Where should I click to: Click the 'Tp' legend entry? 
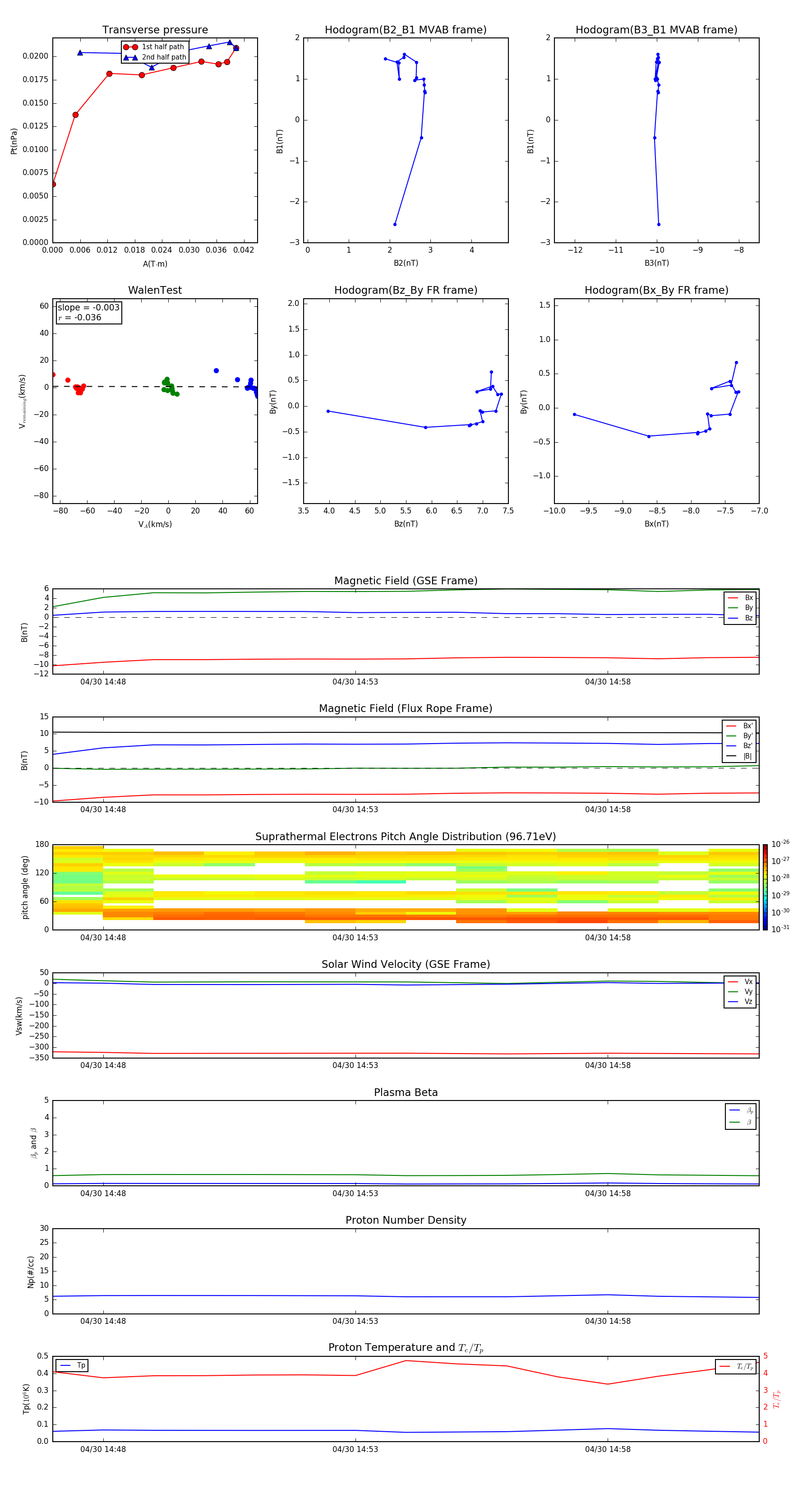point(72,1365)
